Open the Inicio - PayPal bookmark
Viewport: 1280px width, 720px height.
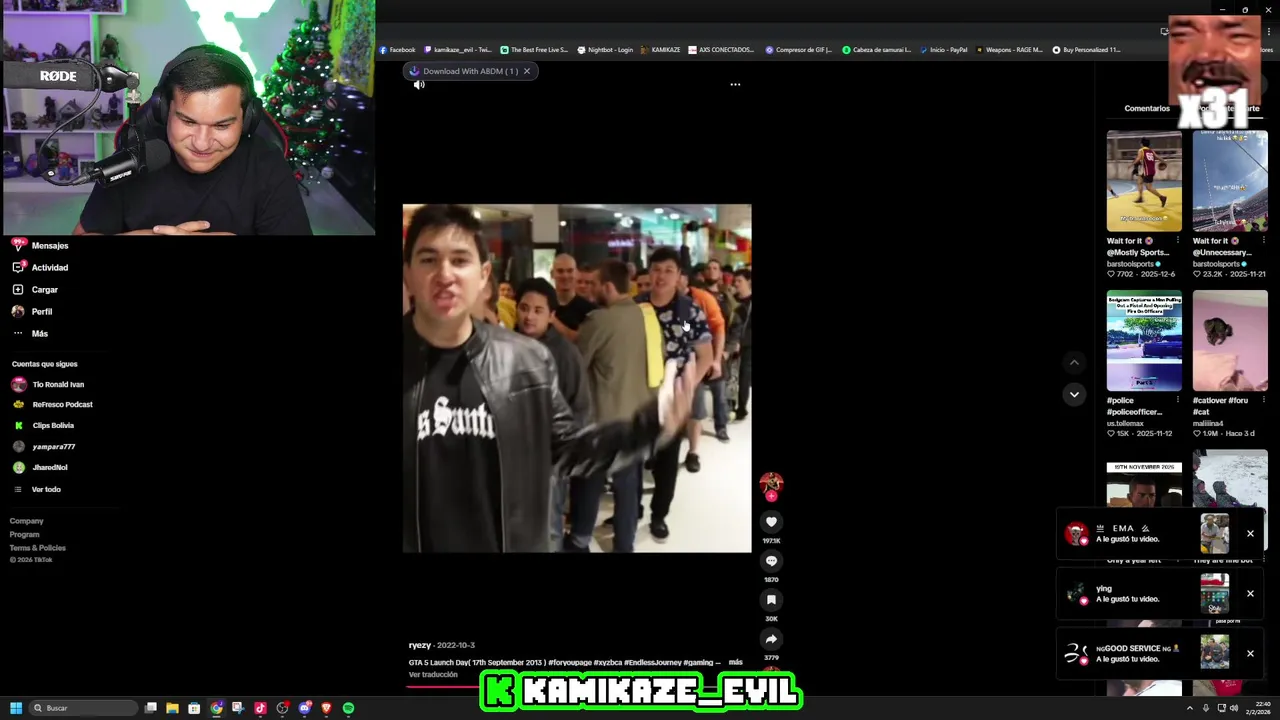tap(943, 50)
